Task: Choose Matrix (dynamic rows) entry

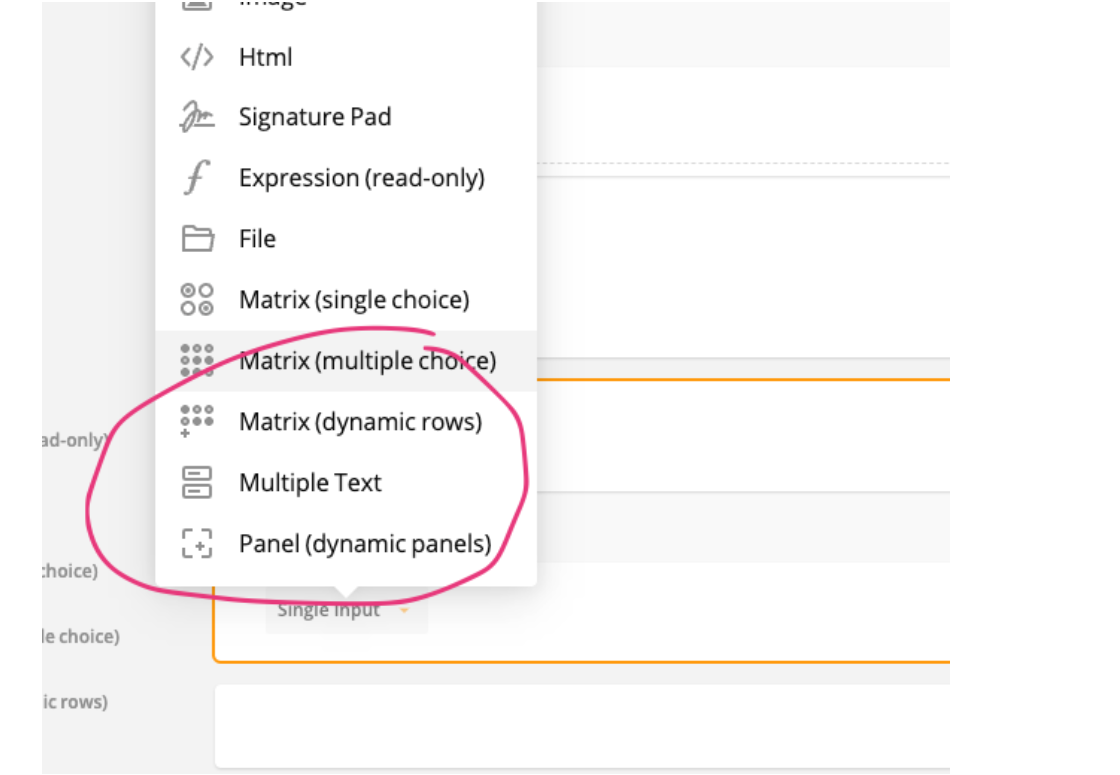Action: coord(346,421)
